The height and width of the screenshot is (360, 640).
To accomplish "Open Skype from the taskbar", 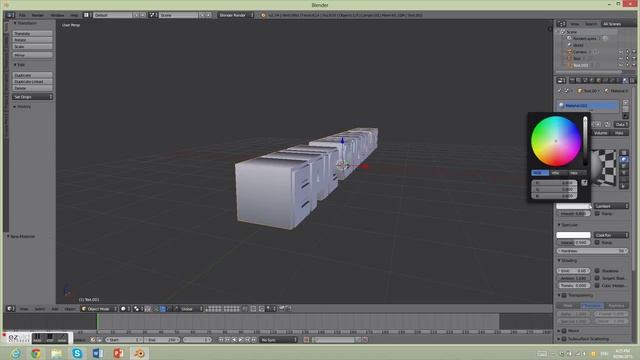I will point(77,353).
